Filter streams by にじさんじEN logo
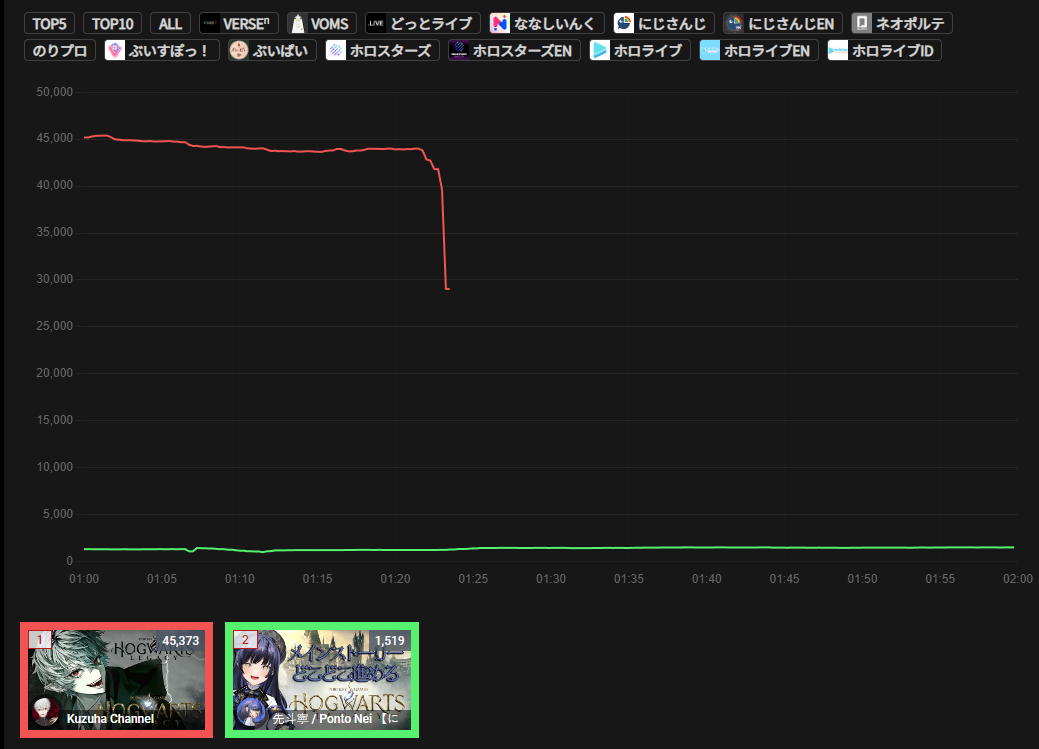 coord(783,24)
